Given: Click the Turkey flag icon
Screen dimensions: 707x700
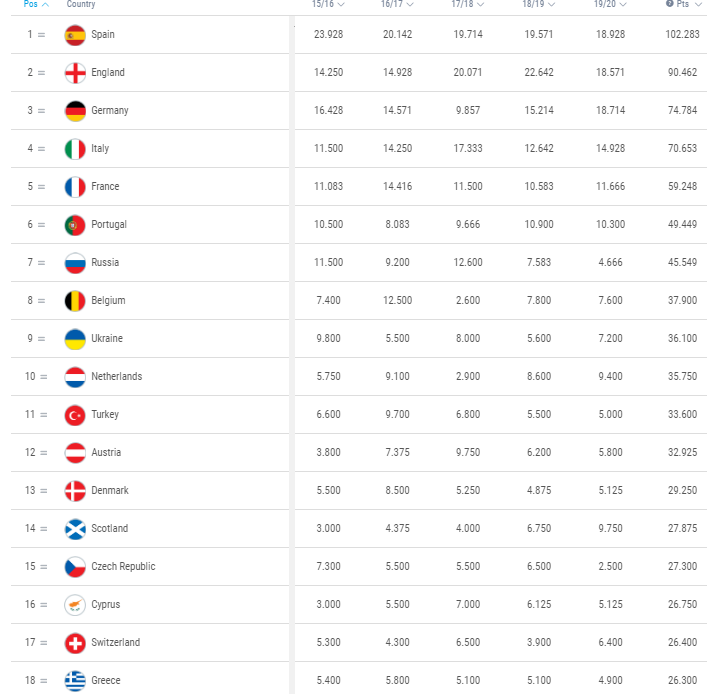Looking at the screenshot, I should click(x=75, y=415).
